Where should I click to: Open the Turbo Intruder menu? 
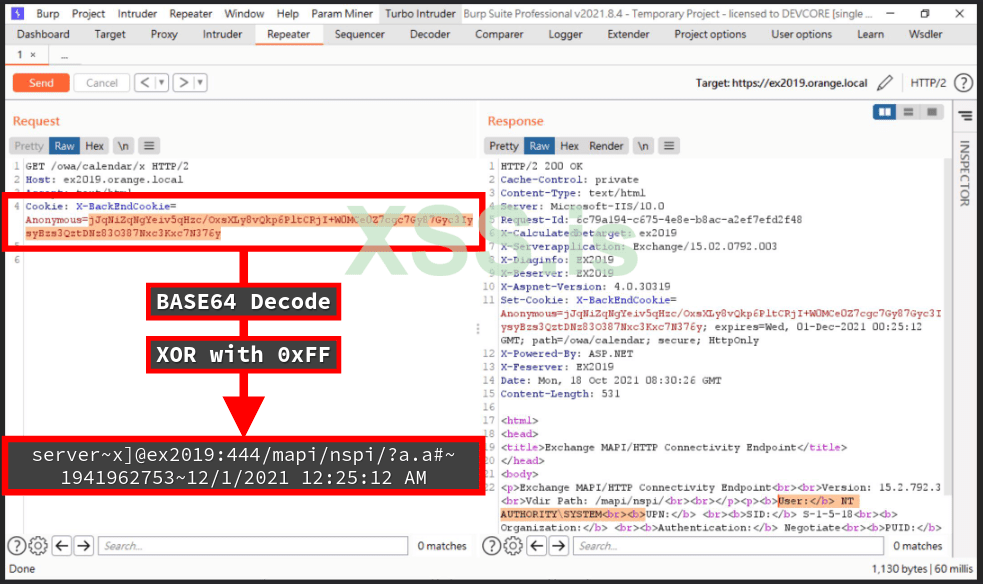pos(420,13)
